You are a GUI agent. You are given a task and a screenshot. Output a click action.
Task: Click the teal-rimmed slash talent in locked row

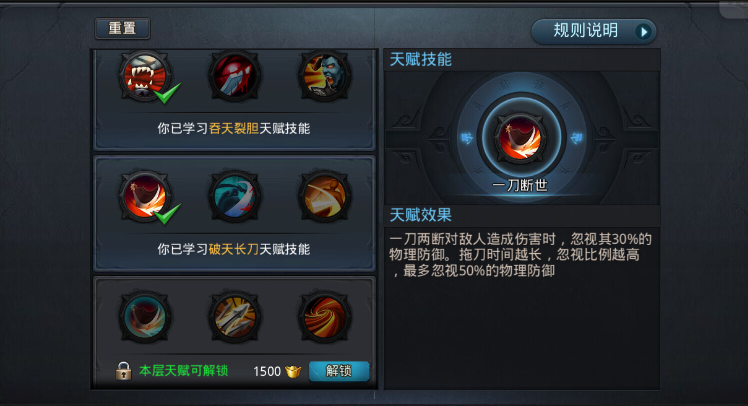(145, 317)
